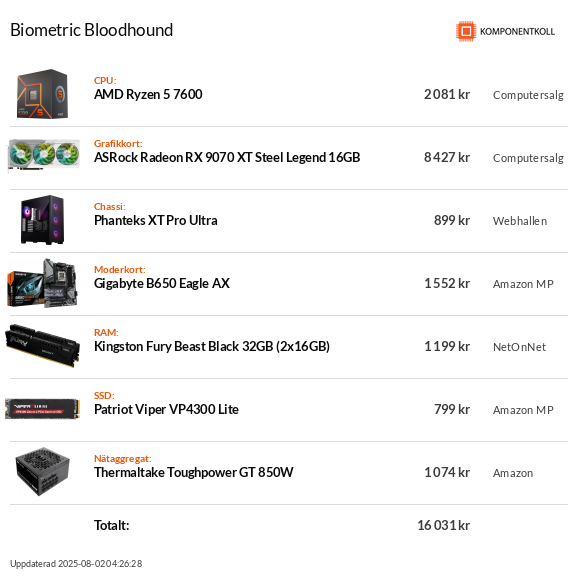Open the Kingston Fury Beast RAM image

(x=43, y=346)
